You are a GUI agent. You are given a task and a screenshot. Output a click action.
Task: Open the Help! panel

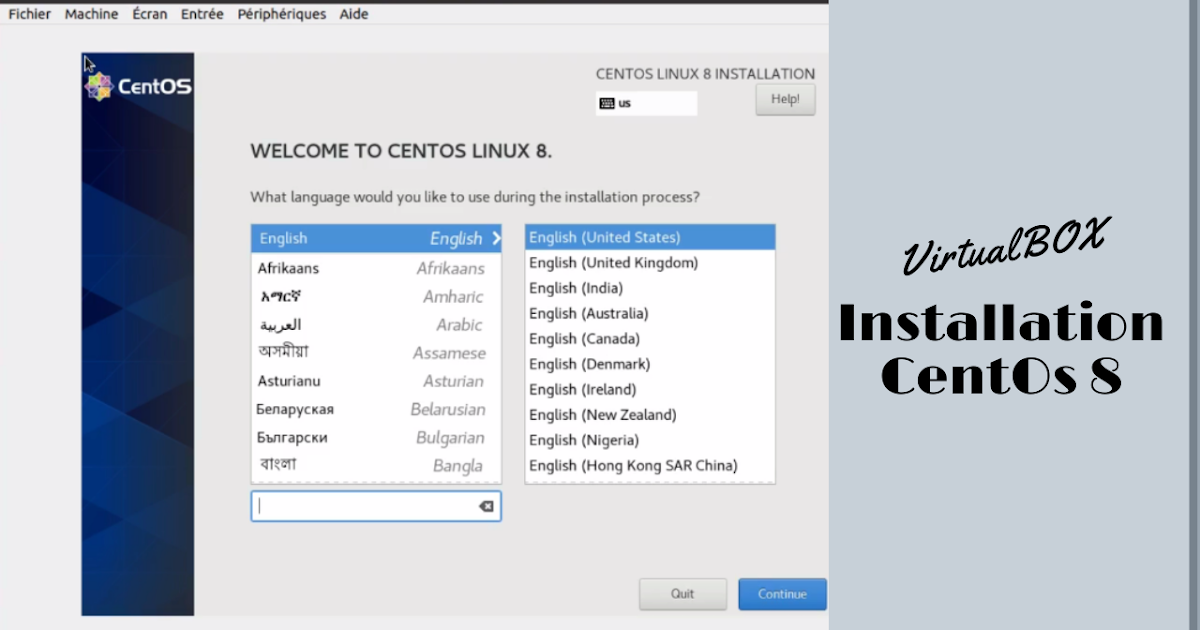tap(785, 99)
